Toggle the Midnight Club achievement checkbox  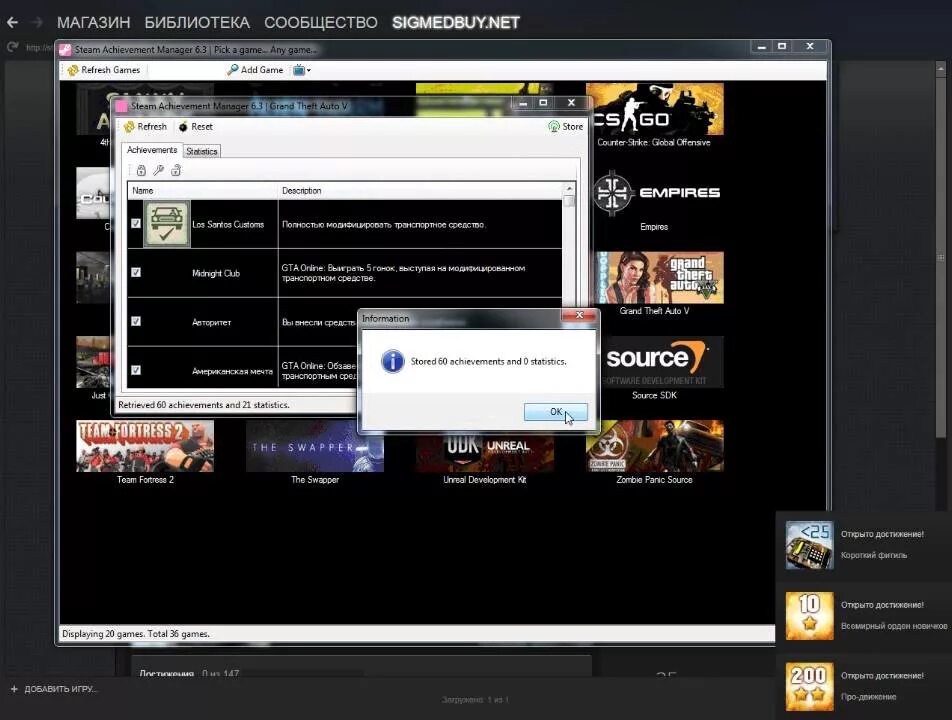[x=136, y=273]
